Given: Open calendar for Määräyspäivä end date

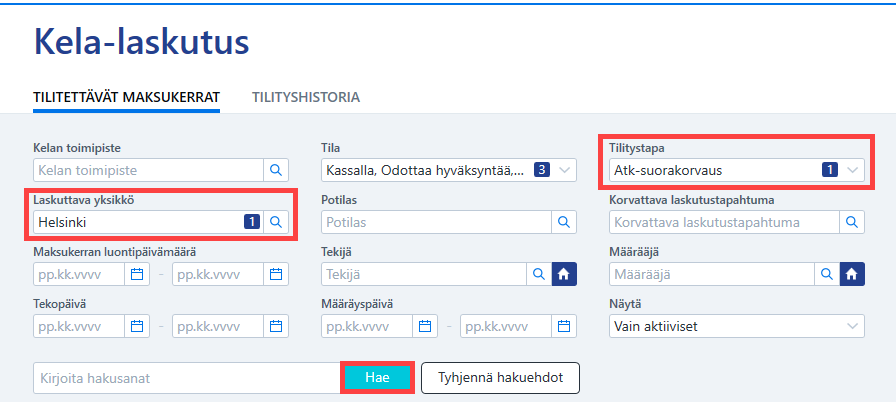Looking at the screenshot, I should 564,326.
